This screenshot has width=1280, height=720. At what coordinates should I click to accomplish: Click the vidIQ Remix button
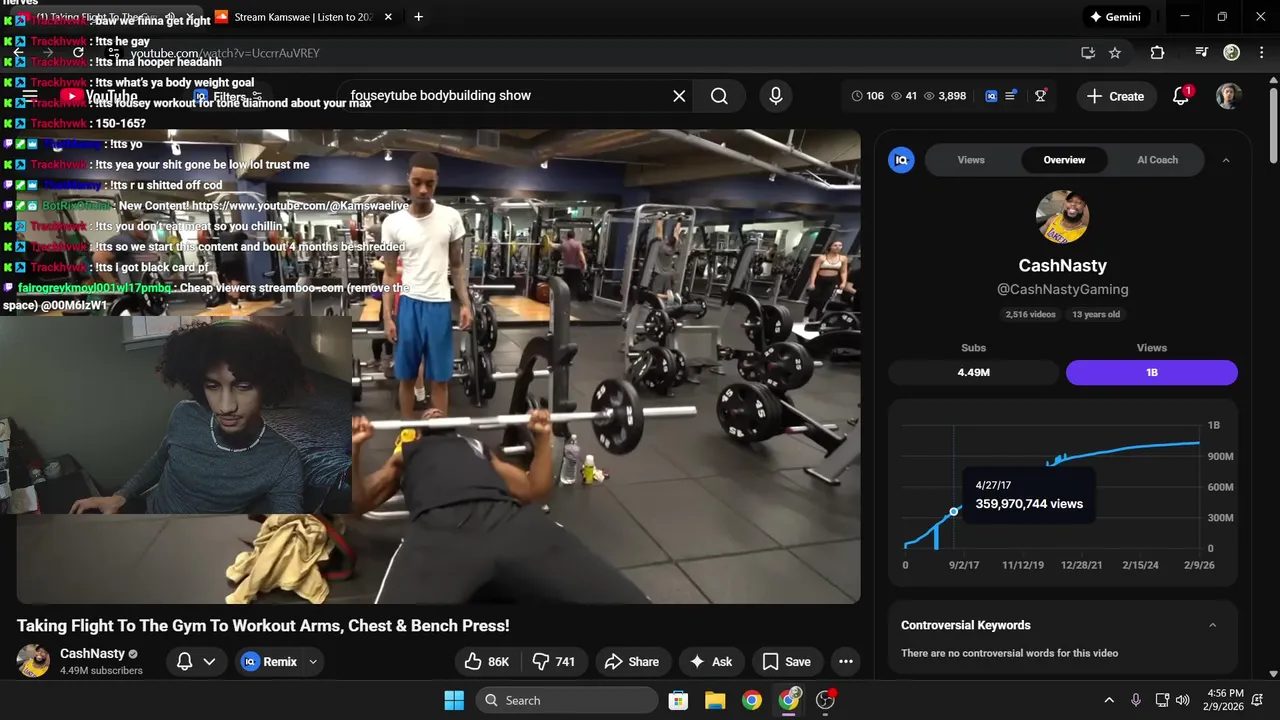point(270,661)
